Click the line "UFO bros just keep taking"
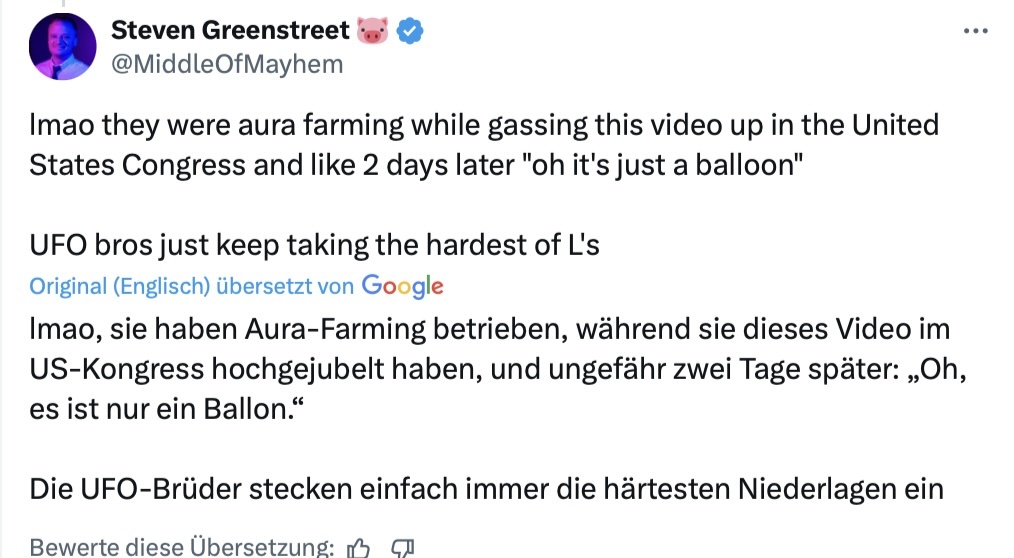Viewport: 1014px width, 558px height. [x=314, y=243]
